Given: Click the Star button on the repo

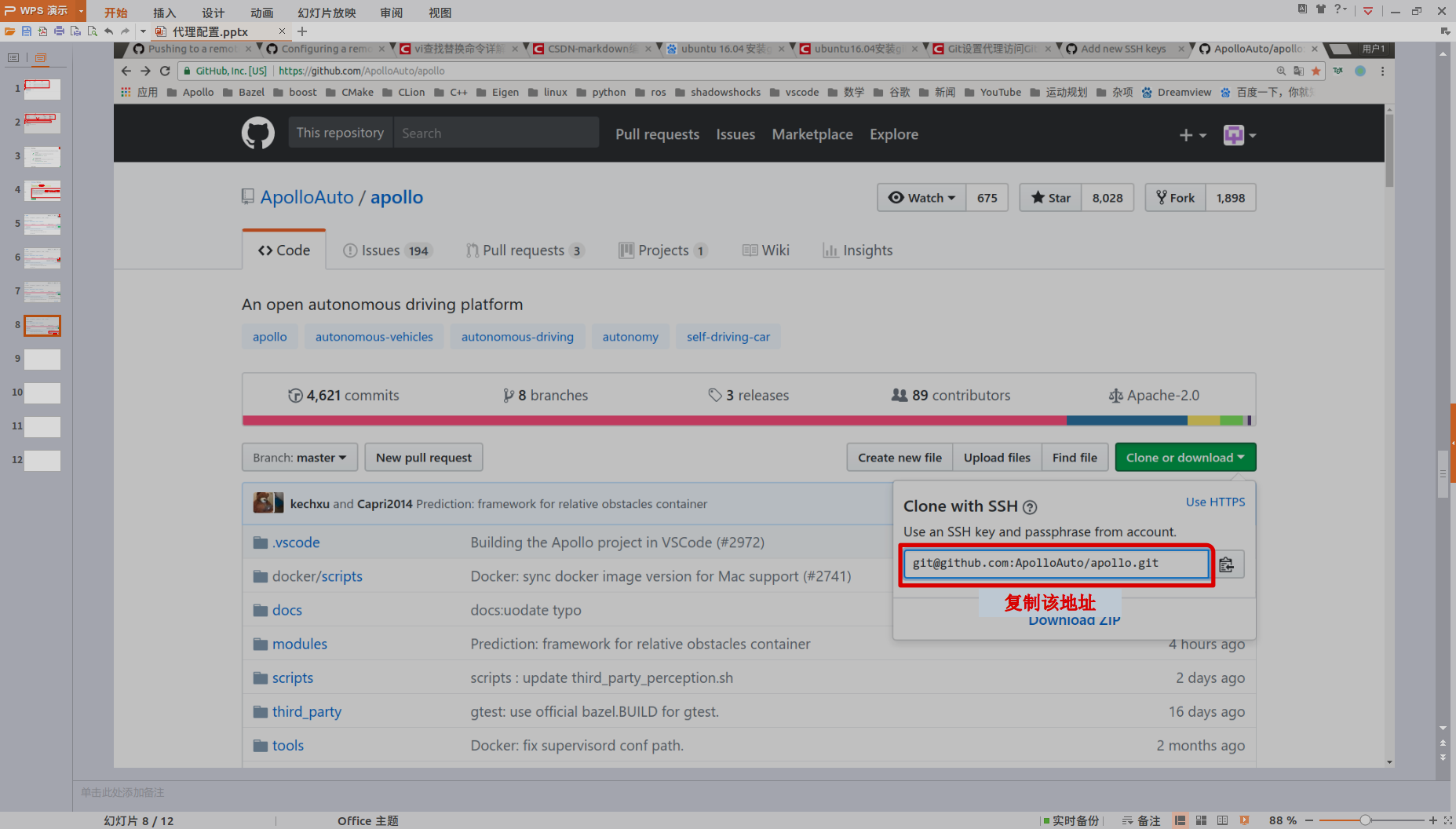Looking at the screenshot, I should point(1051,198).
